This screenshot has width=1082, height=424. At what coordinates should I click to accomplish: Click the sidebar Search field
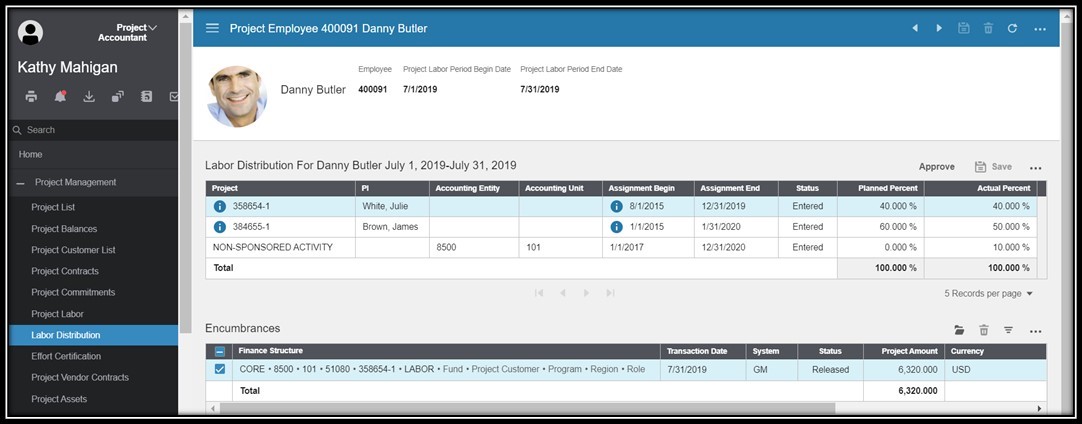pyautogui.click(x=94, y=130)
